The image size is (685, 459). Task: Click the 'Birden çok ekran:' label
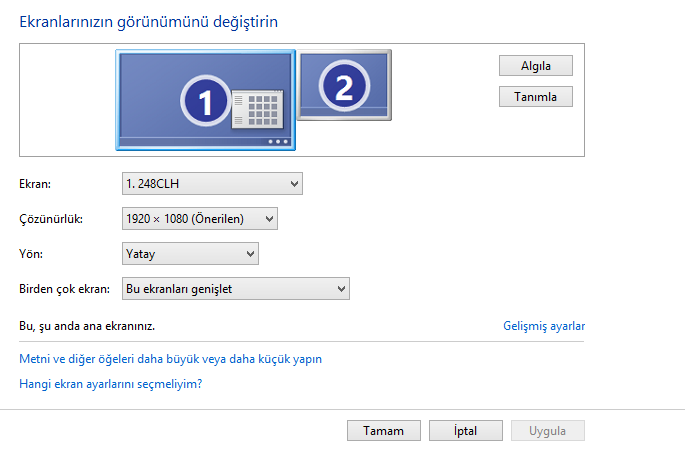coord(64,289)
